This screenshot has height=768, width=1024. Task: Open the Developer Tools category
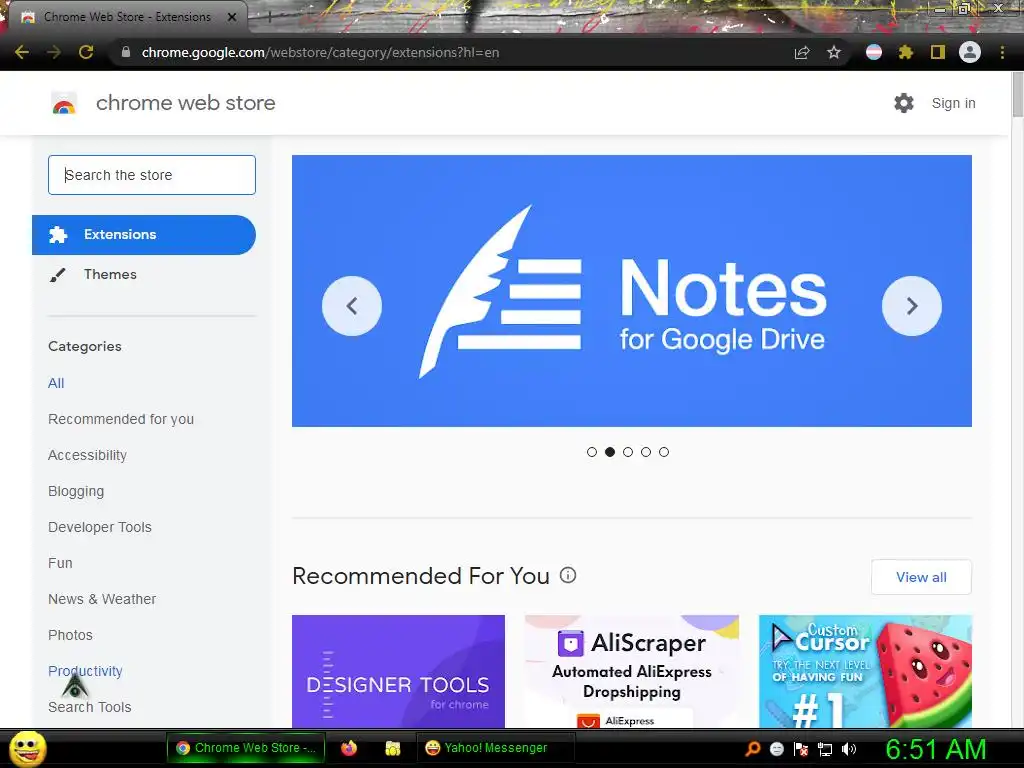[100, 527]
